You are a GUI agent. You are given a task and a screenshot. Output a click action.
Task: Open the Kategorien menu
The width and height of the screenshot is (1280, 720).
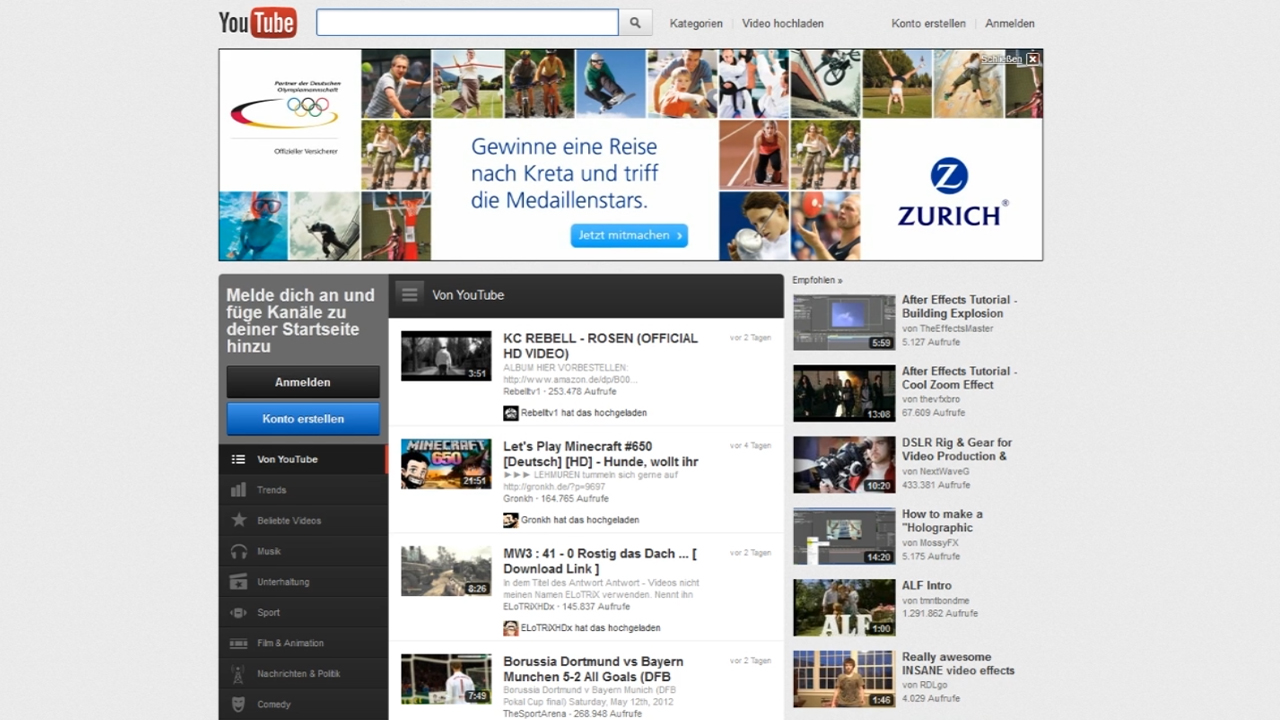(696, 23)
